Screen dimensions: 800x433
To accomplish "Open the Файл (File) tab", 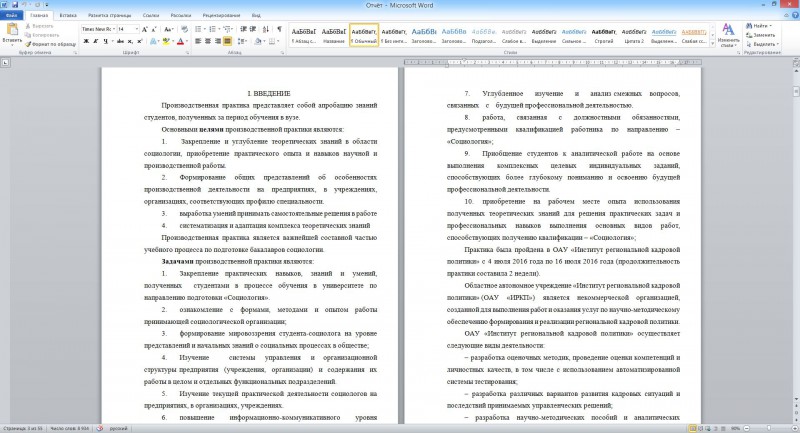I will 11,16.
